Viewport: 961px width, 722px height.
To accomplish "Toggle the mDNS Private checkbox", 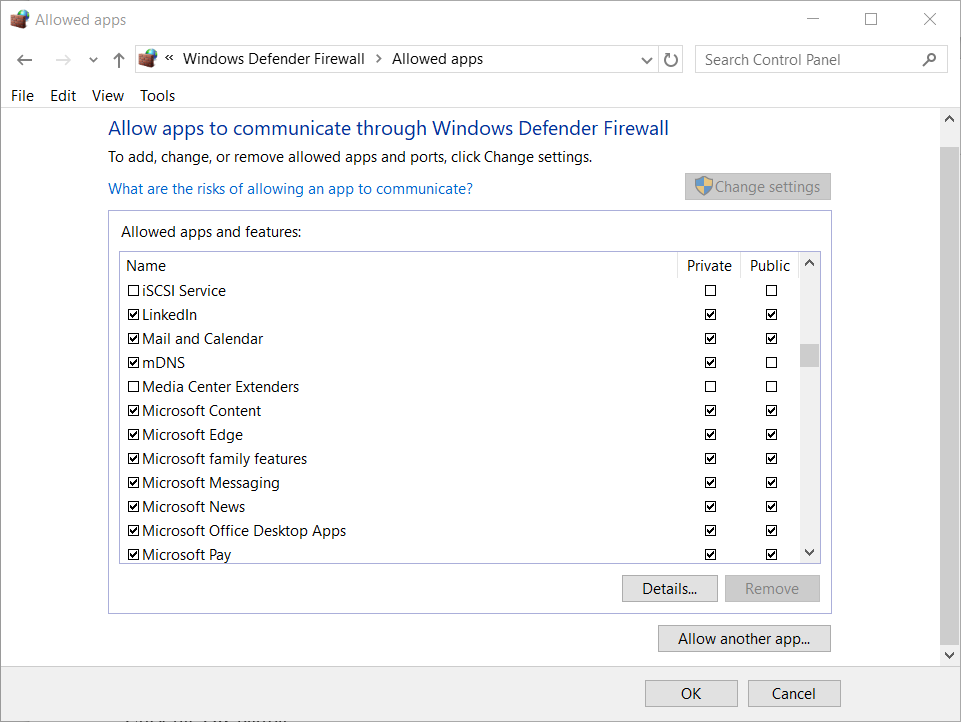I will [710, 363].
